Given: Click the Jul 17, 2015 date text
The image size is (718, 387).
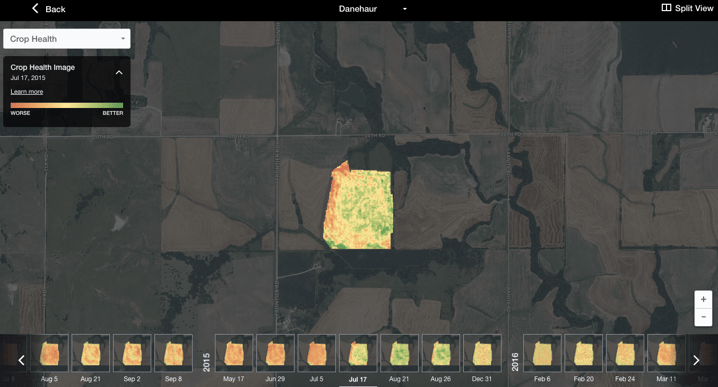Looking at the screenshot, I should (28, 78).
